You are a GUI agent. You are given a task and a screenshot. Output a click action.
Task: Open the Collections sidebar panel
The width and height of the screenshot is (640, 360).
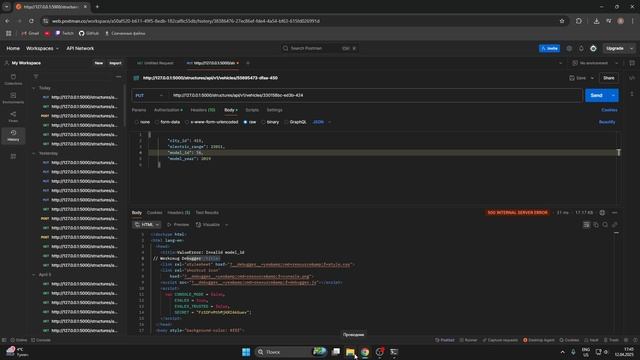pyautogui.click(x=13, y=79)
